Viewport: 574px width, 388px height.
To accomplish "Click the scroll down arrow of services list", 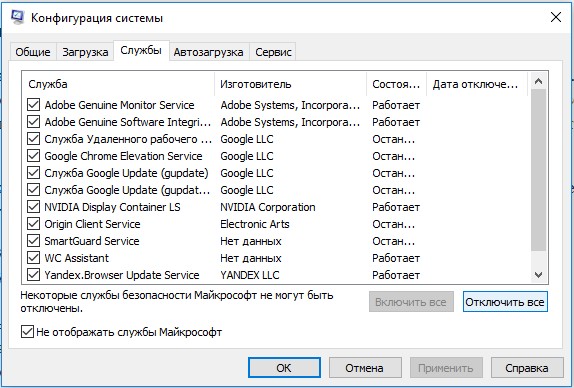I will (538, 275).
